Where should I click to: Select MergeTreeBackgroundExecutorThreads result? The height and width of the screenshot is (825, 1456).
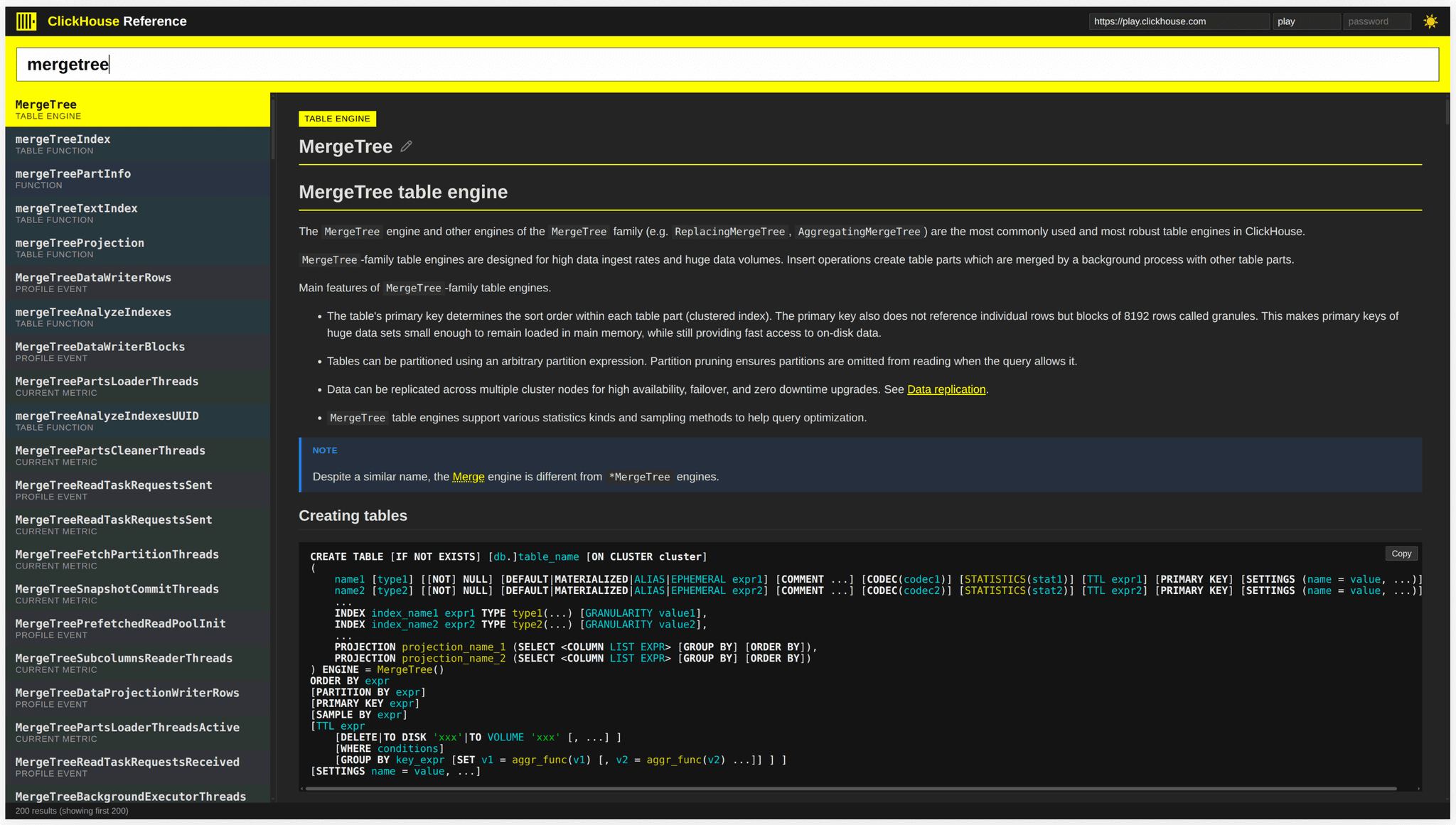[x=137, y=794]
